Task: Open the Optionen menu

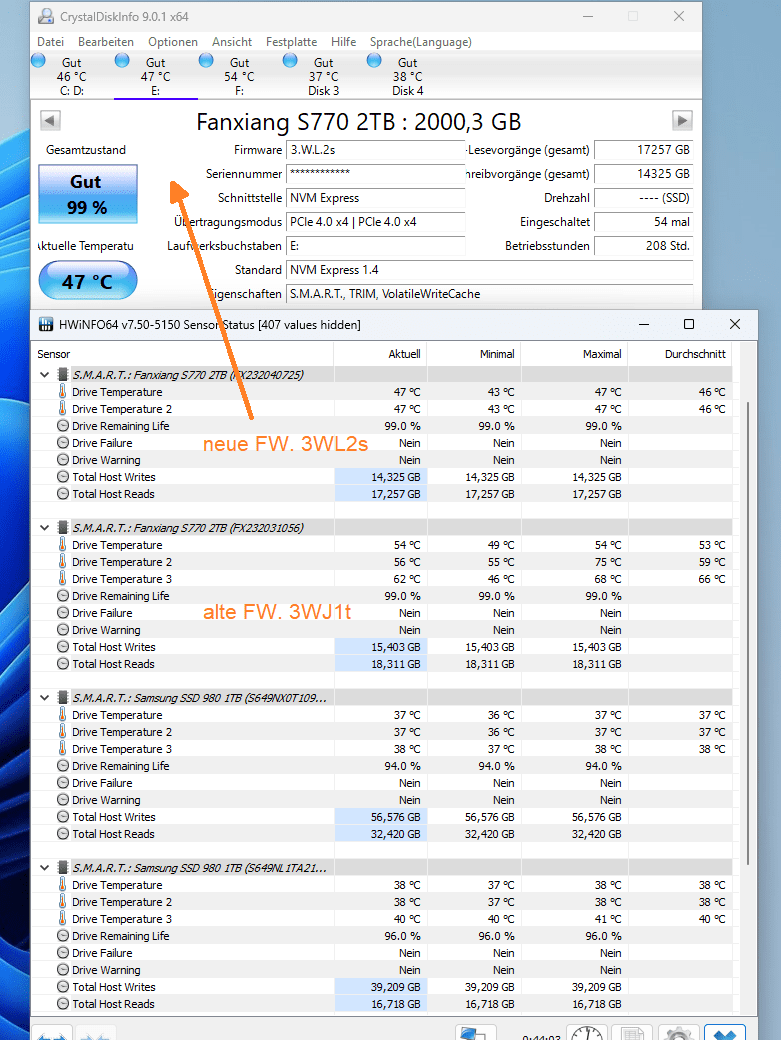Action: [x=173, y=42]
